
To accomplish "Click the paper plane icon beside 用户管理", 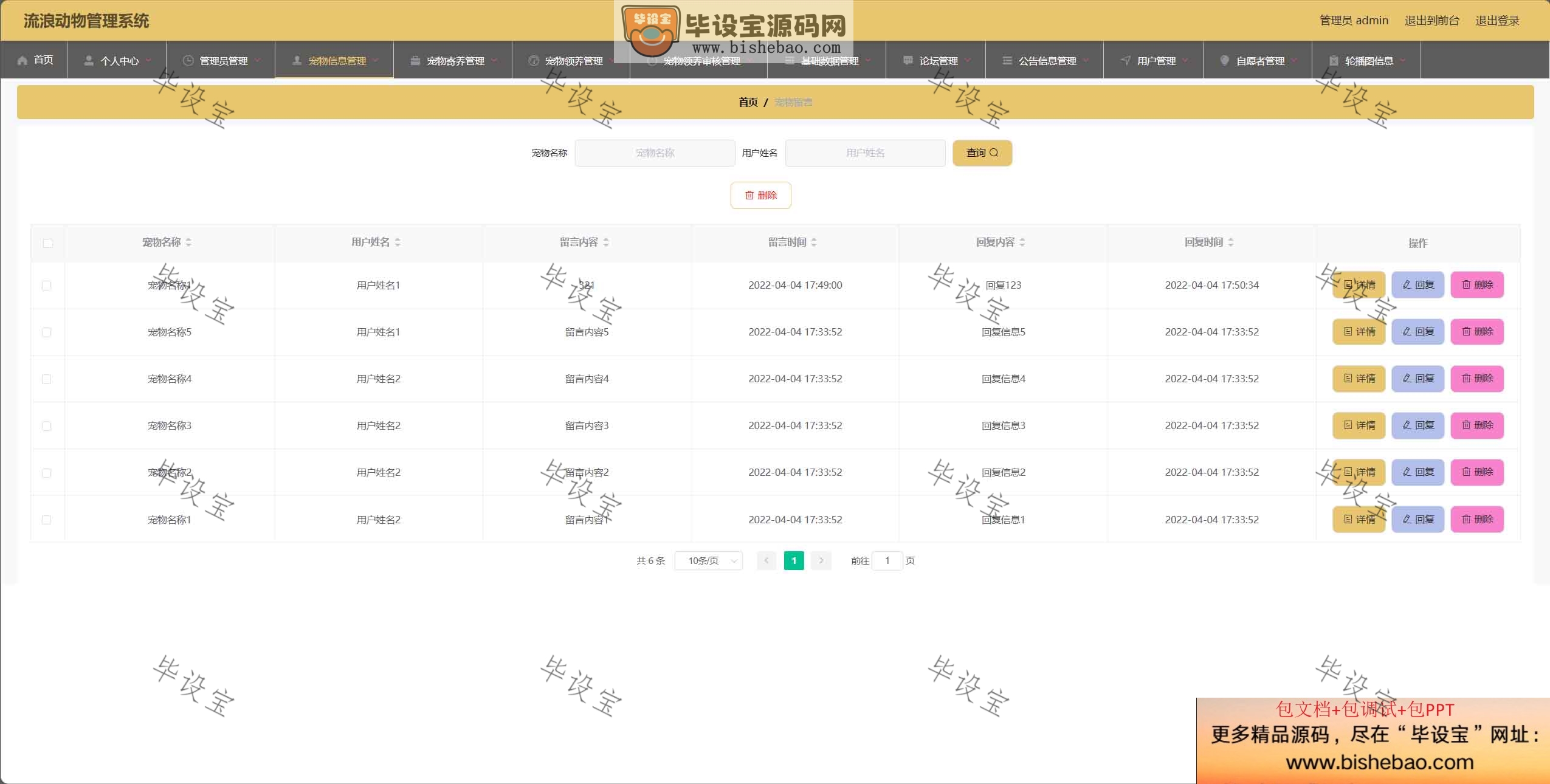I will coord(1126,60).
